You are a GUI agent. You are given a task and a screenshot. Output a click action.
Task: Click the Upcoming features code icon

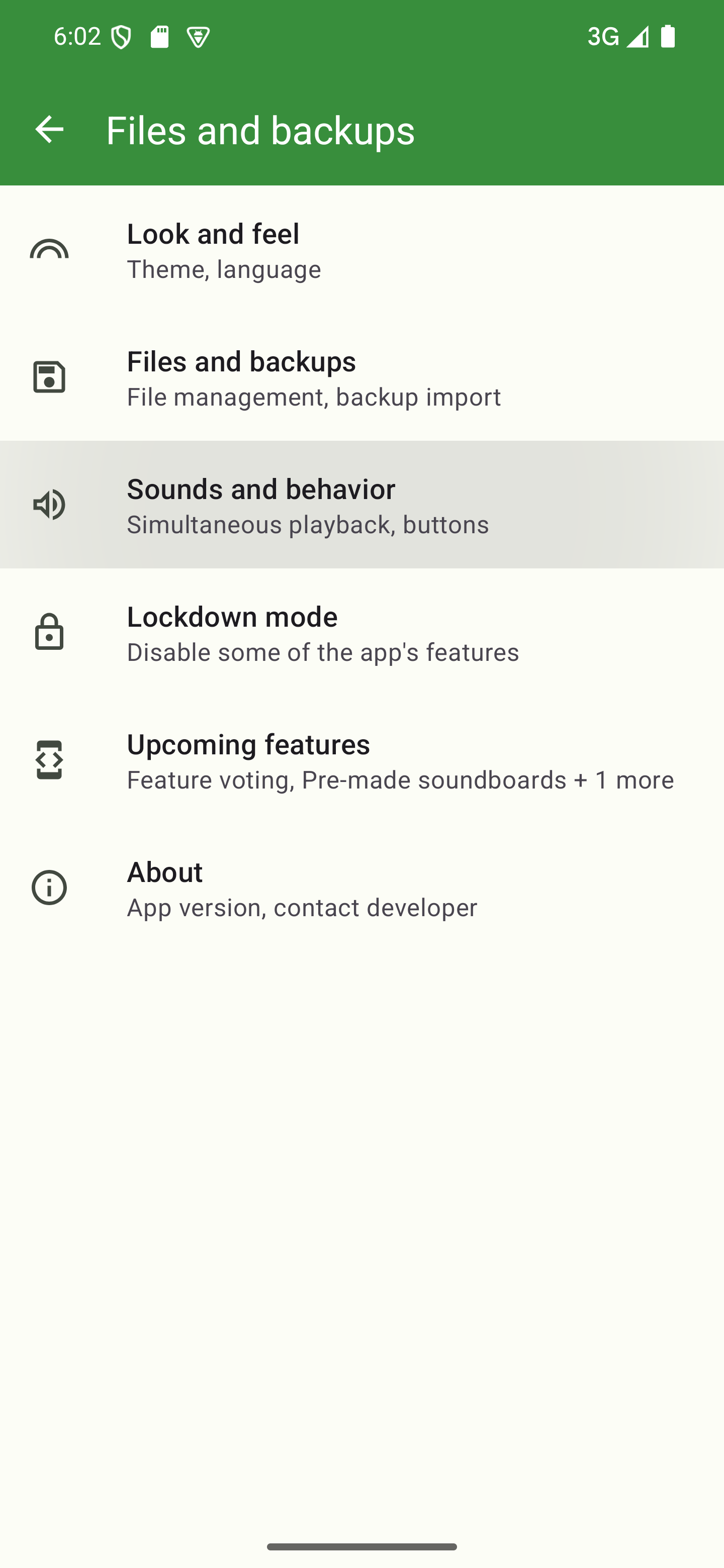point(49,760)
